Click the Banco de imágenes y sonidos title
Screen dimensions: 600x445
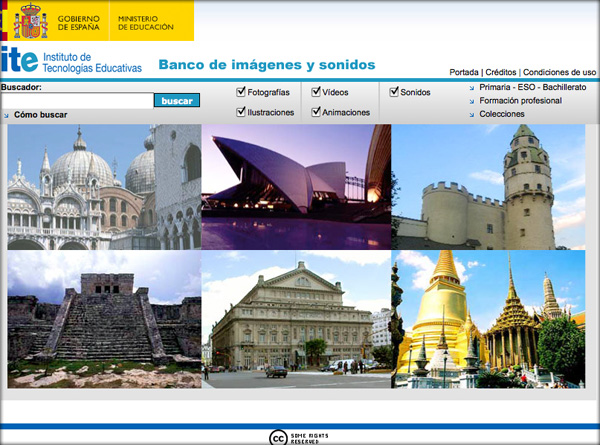267,65
